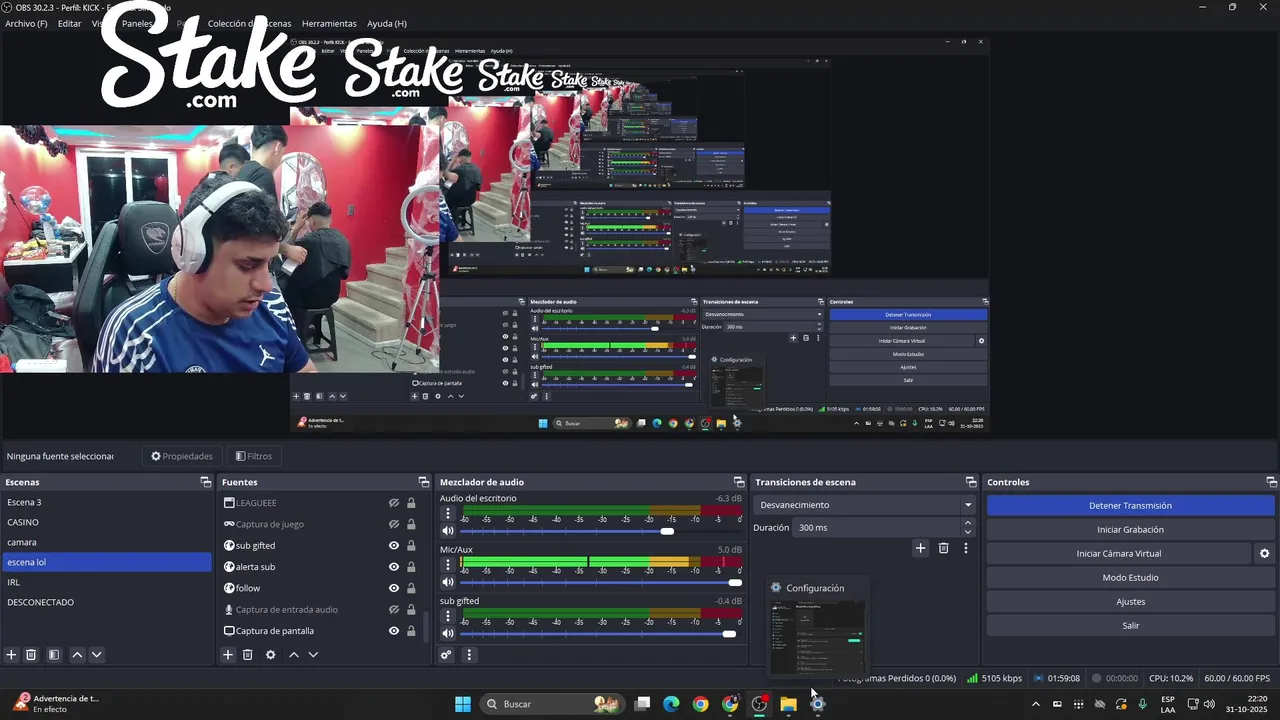Add a scene transition with plus
Viewport: 1280px width, 720px height.
[x=921, y=548]
